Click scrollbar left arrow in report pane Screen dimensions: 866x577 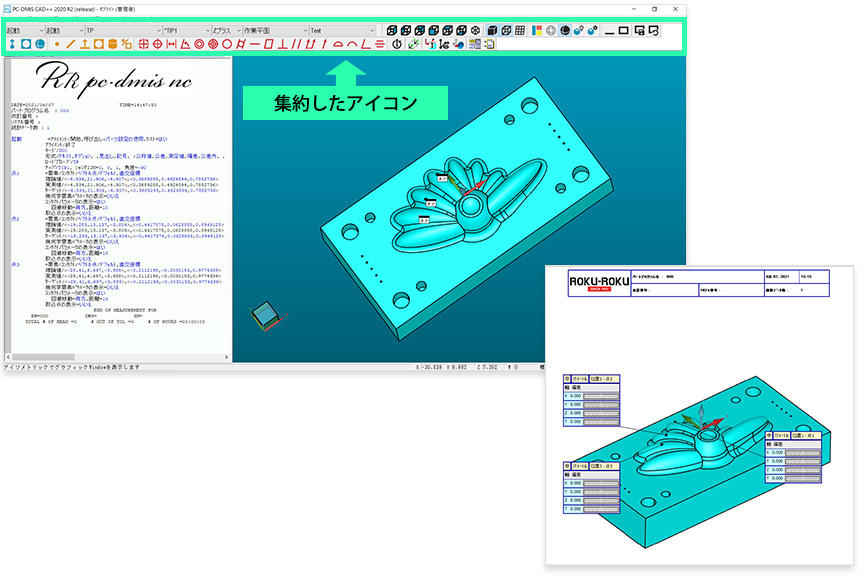[8, 357]
